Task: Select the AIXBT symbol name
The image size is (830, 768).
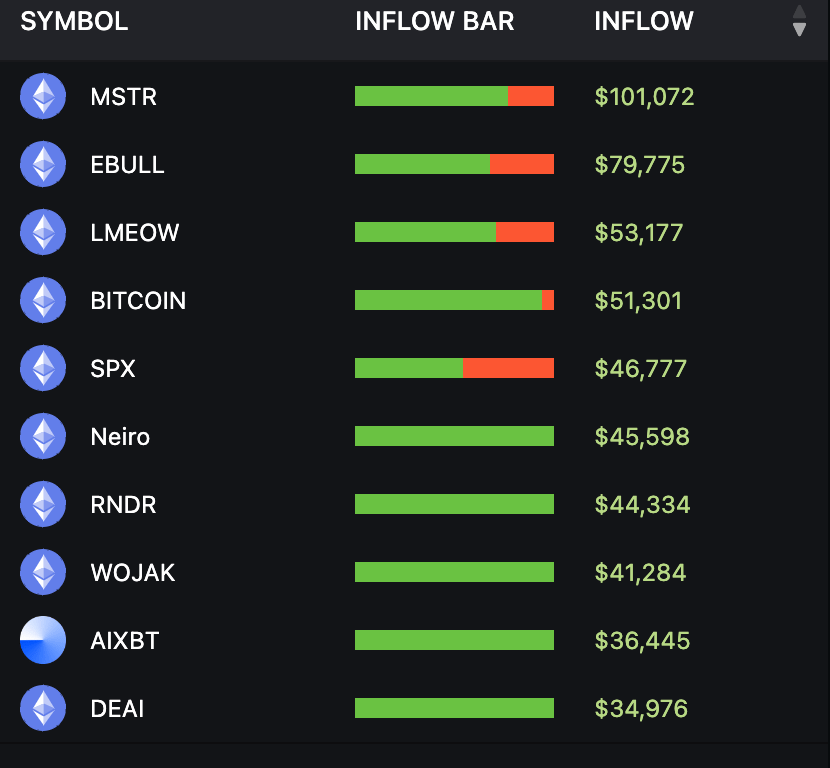Action: (x=124, y=640)
